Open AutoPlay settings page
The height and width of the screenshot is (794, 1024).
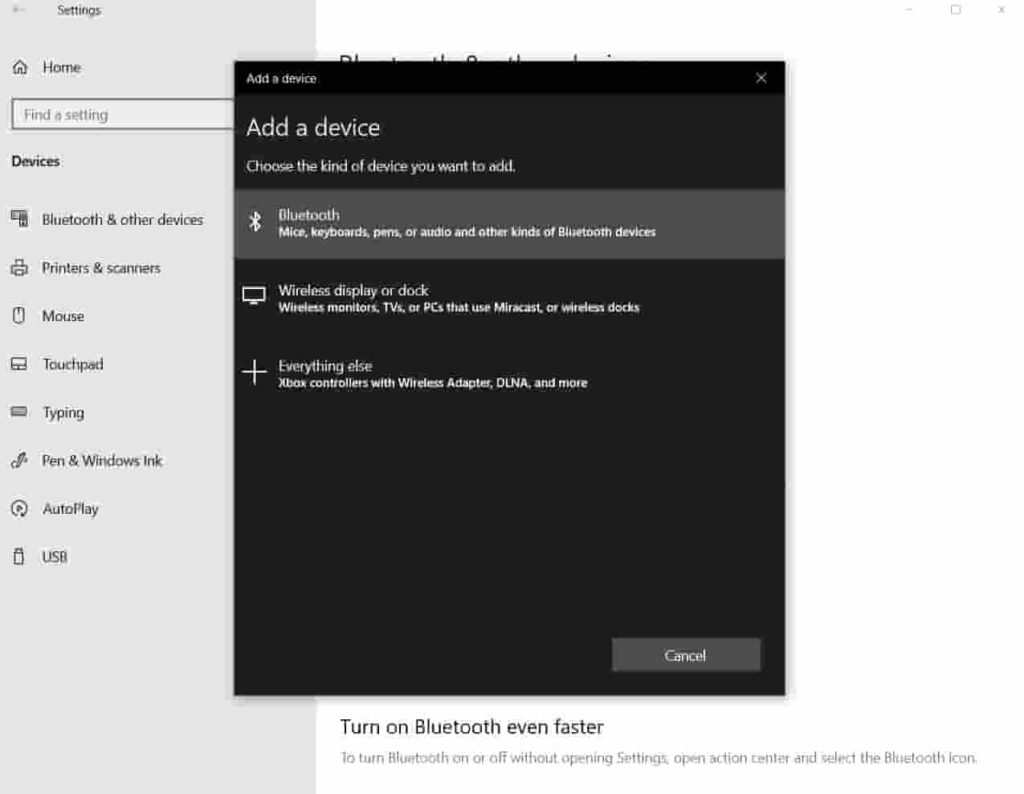coord(71,509)
